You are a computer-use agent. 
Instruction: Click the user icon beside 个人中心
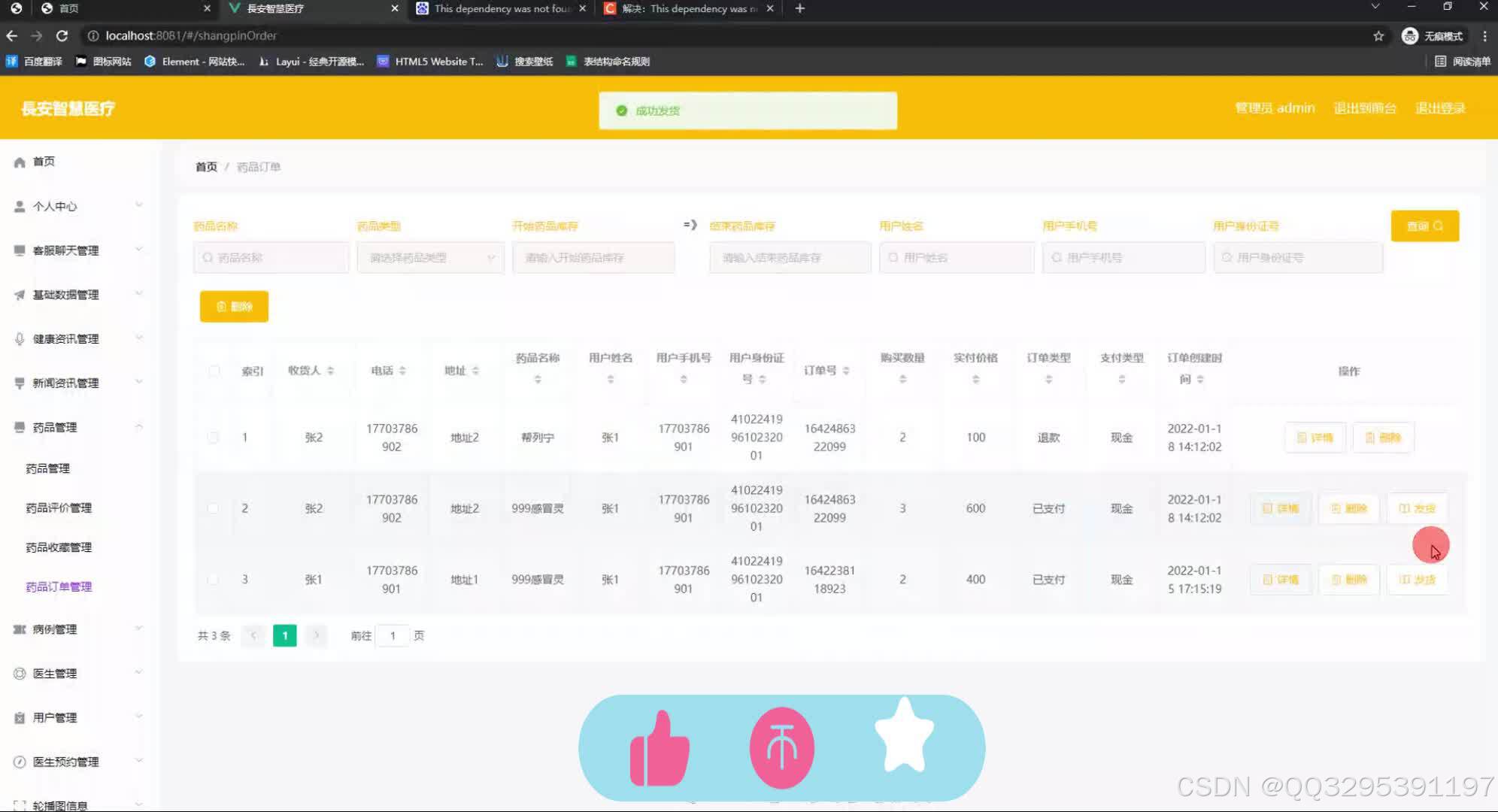[20, 206]
